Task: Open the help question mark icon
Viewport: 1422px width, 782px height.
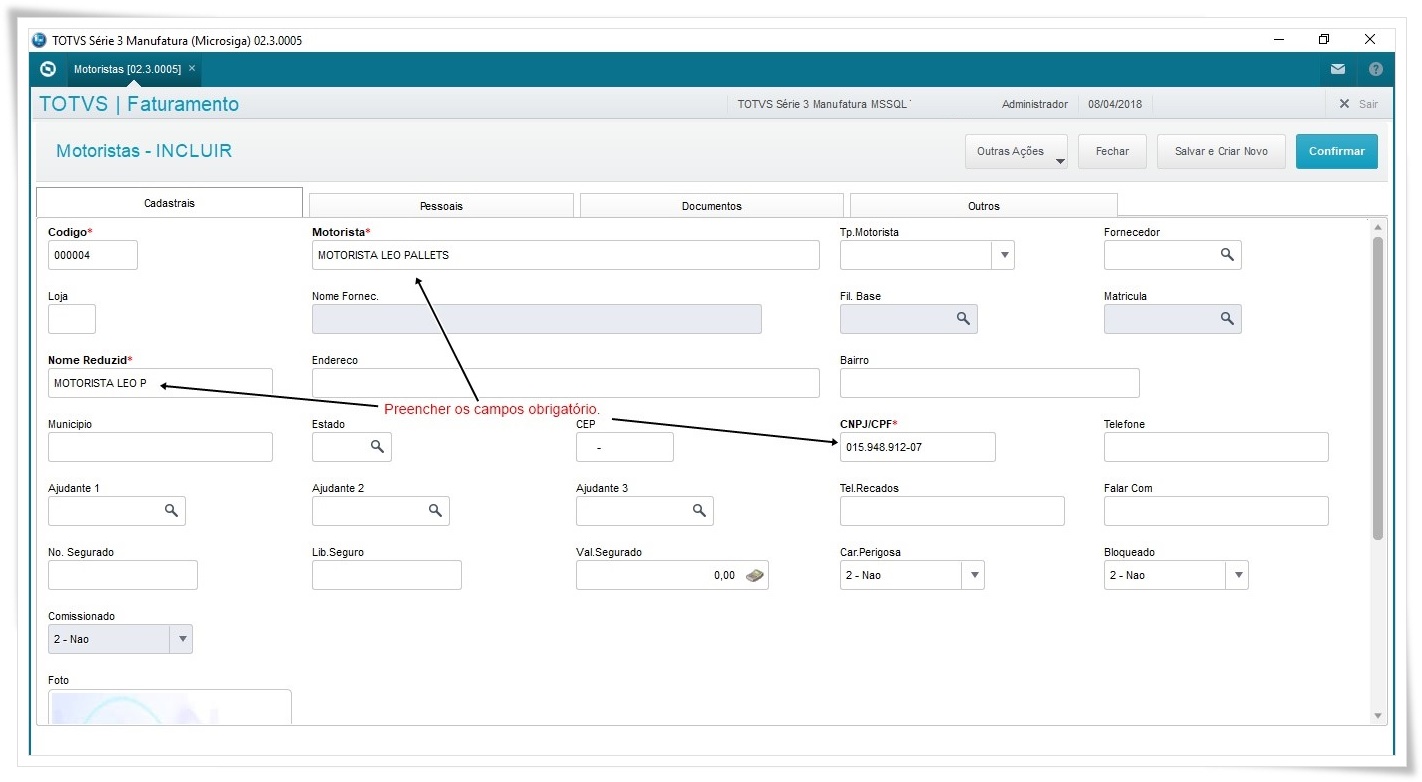Action: [x=1376, y=69]
